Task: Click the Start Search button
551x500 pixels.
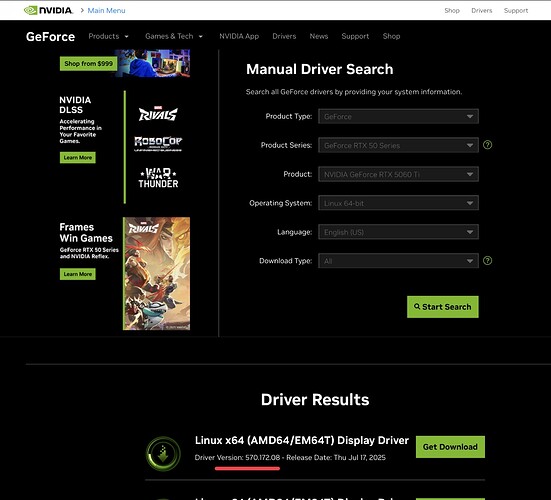Action: coord(443,307)
